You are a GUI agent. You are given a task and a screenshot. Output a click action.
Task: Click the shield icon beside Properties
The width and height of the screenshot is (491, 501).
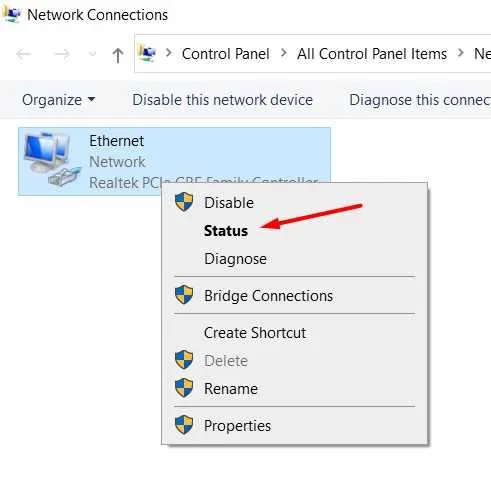point(184,425)
